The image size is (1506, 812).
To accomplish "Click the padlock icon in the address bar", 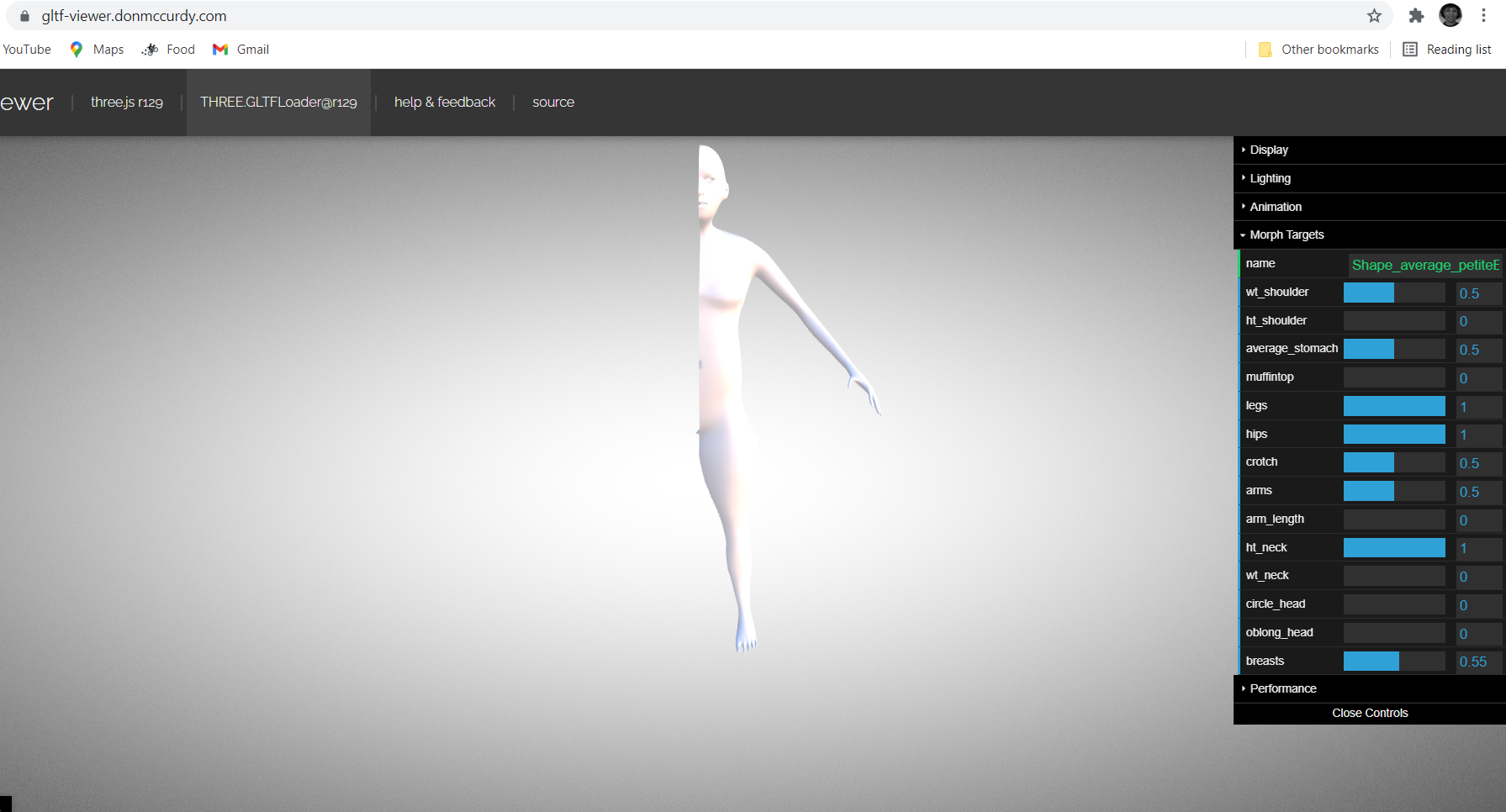I will pyautogui.click(x=24, y=15).
